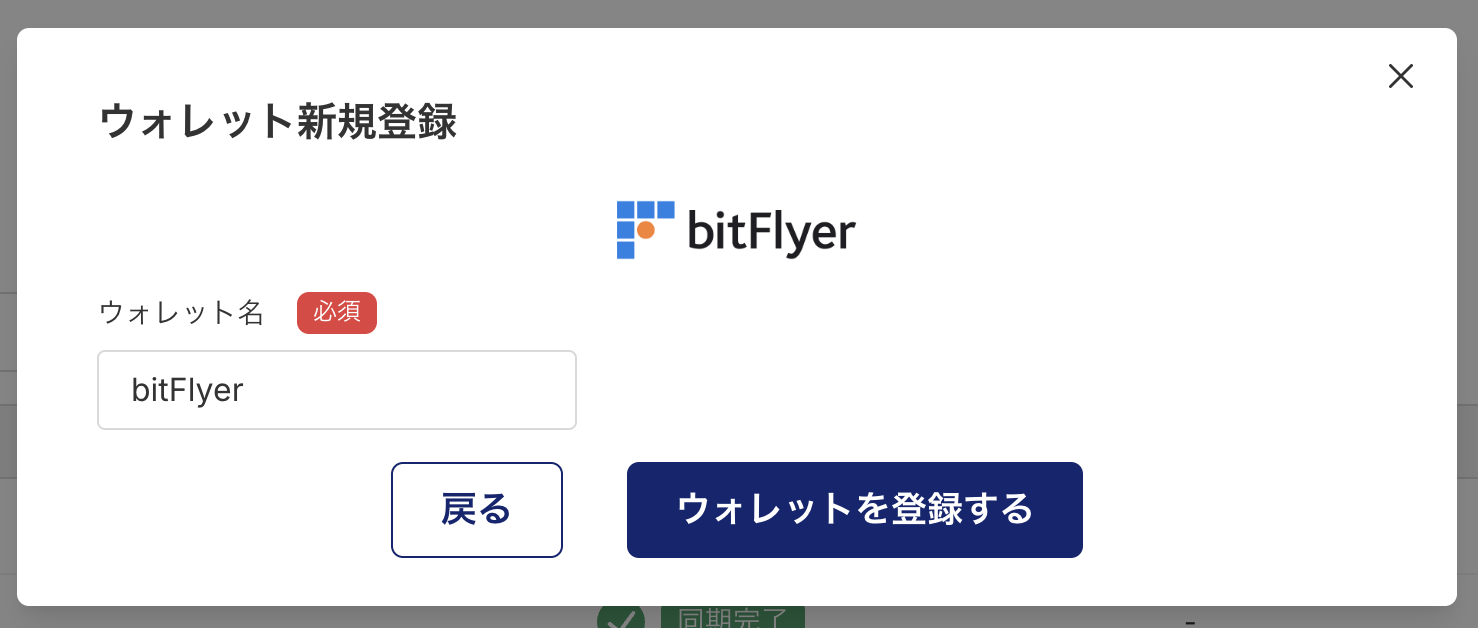Focus the ウォレット名 input field
This screenshot has width=1478, height=628.
click(x=337, y=390)
